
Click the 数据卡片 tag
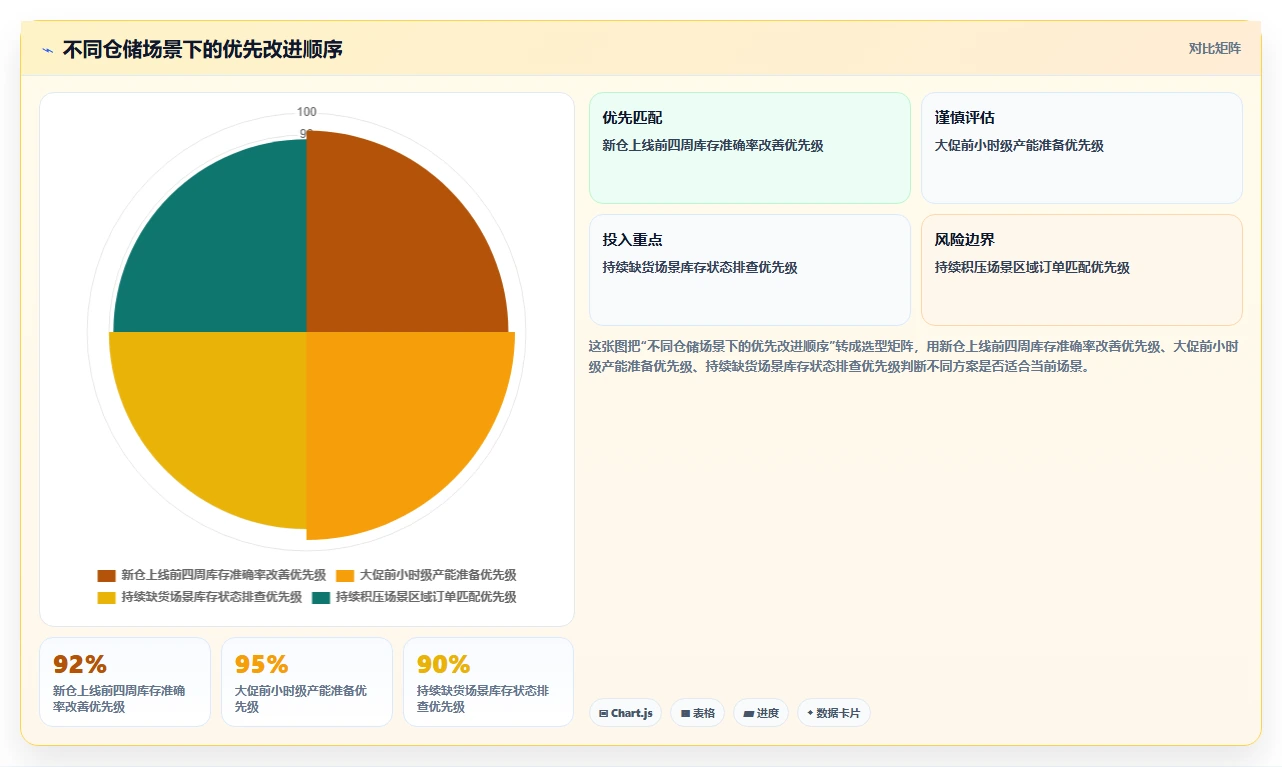(834, 713)
